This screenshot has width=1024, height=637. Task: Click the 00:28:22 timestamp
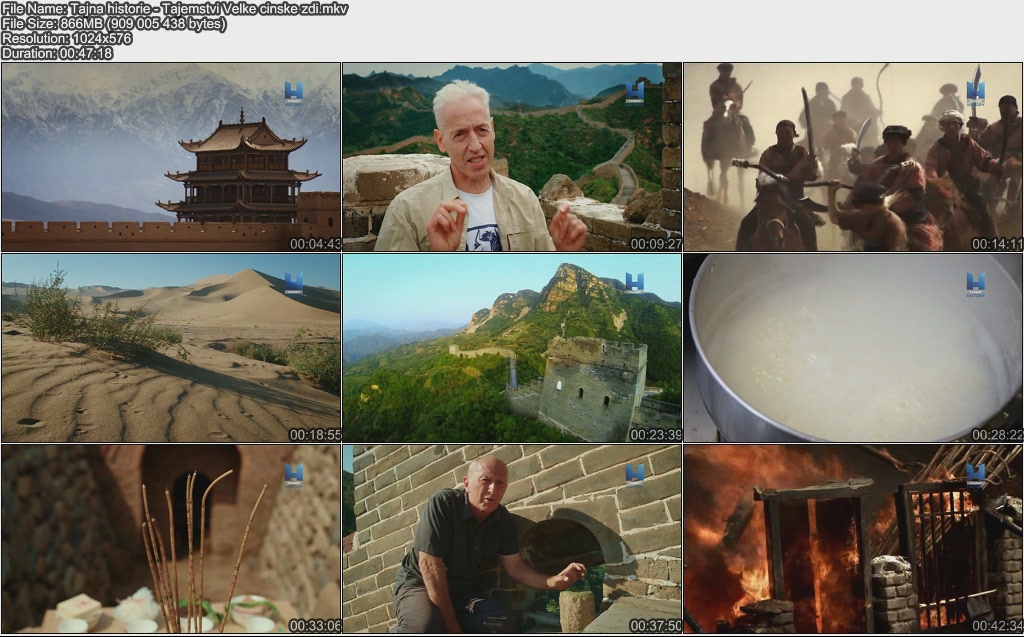click(x=997, y=435)
